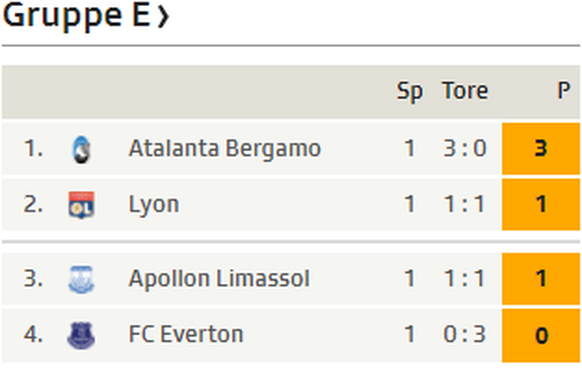Click the Tore column header
Screen dimensions: 582x370
(x=465, y=91)
